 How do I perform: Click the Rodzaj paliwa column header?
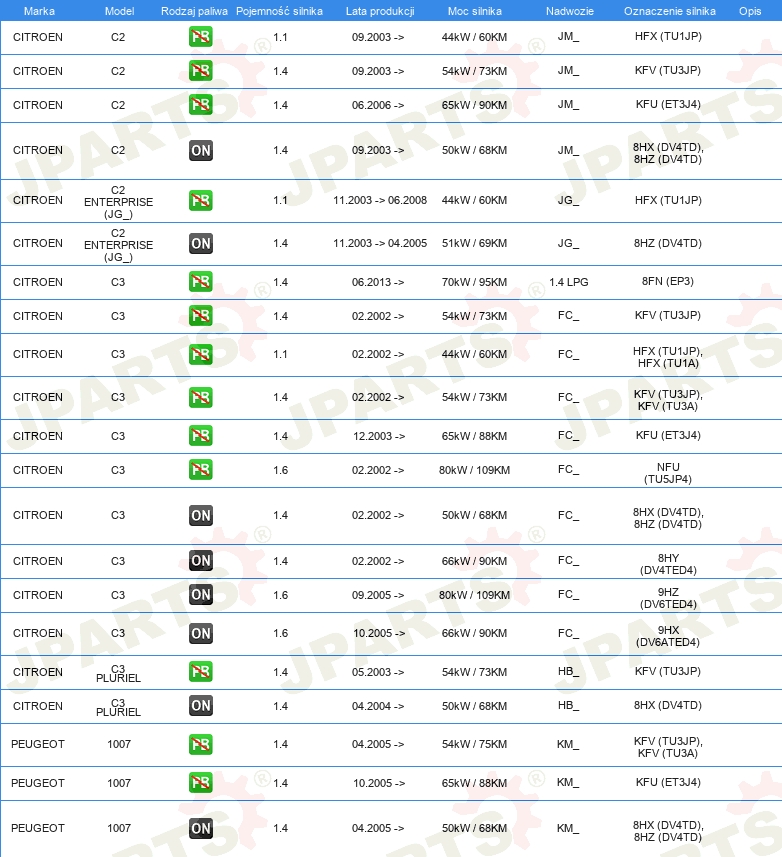click(194, 11)
